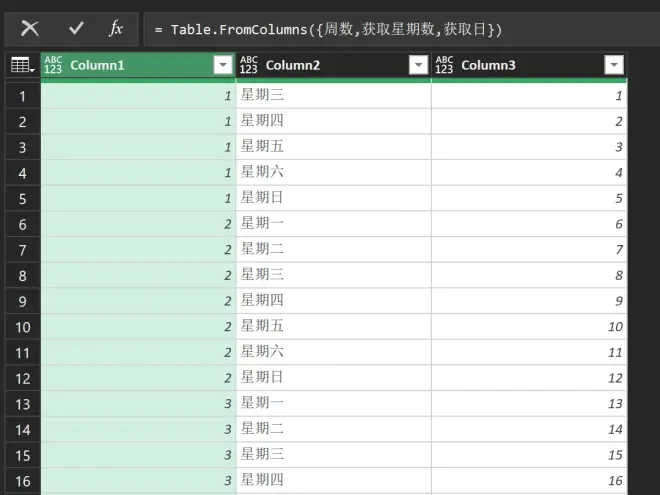Viewport: 660px width, 495px height.
Task: Change the Column1 ABC123 data type icon
Action: pos(53,65)
